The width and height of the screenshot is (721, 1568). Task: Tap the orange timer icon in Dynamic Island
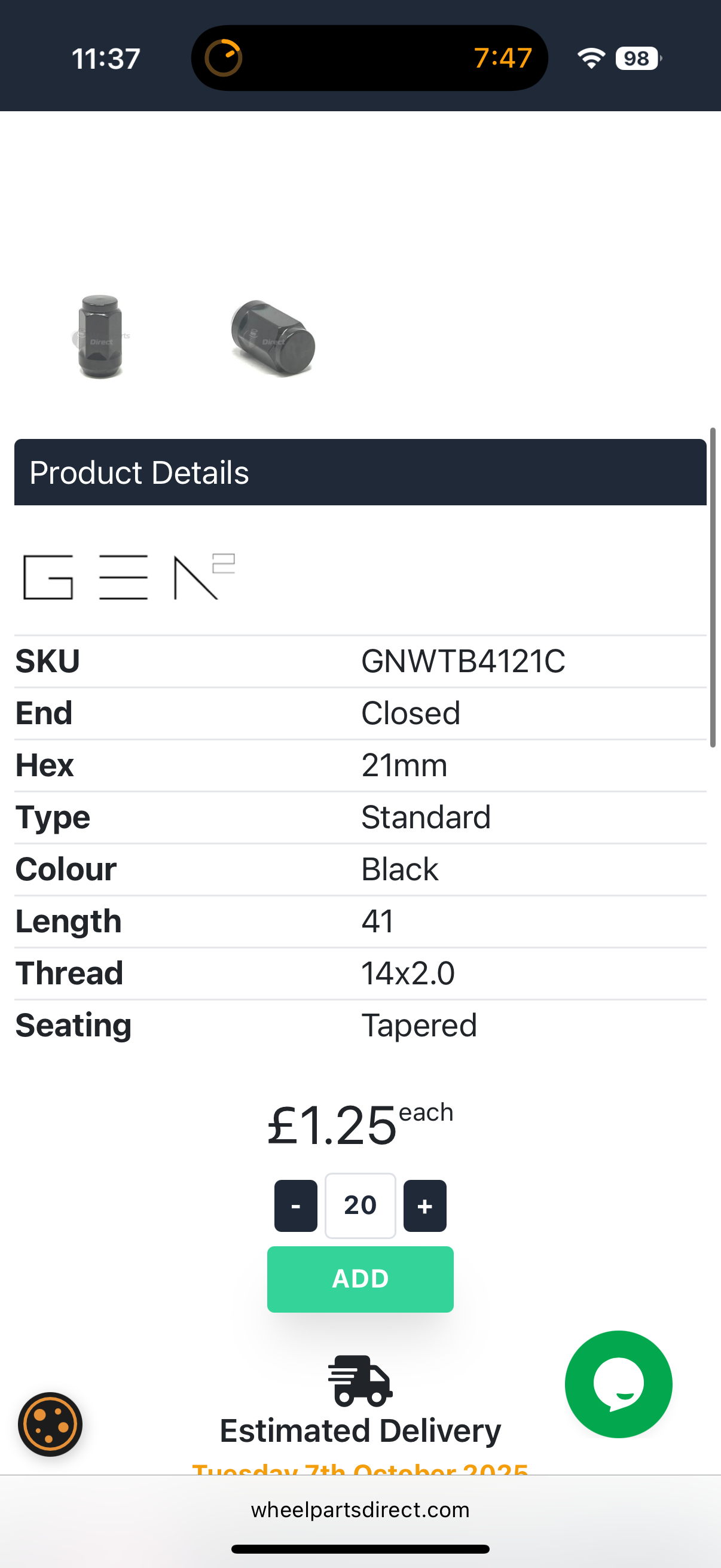click(x=224, y=59)
